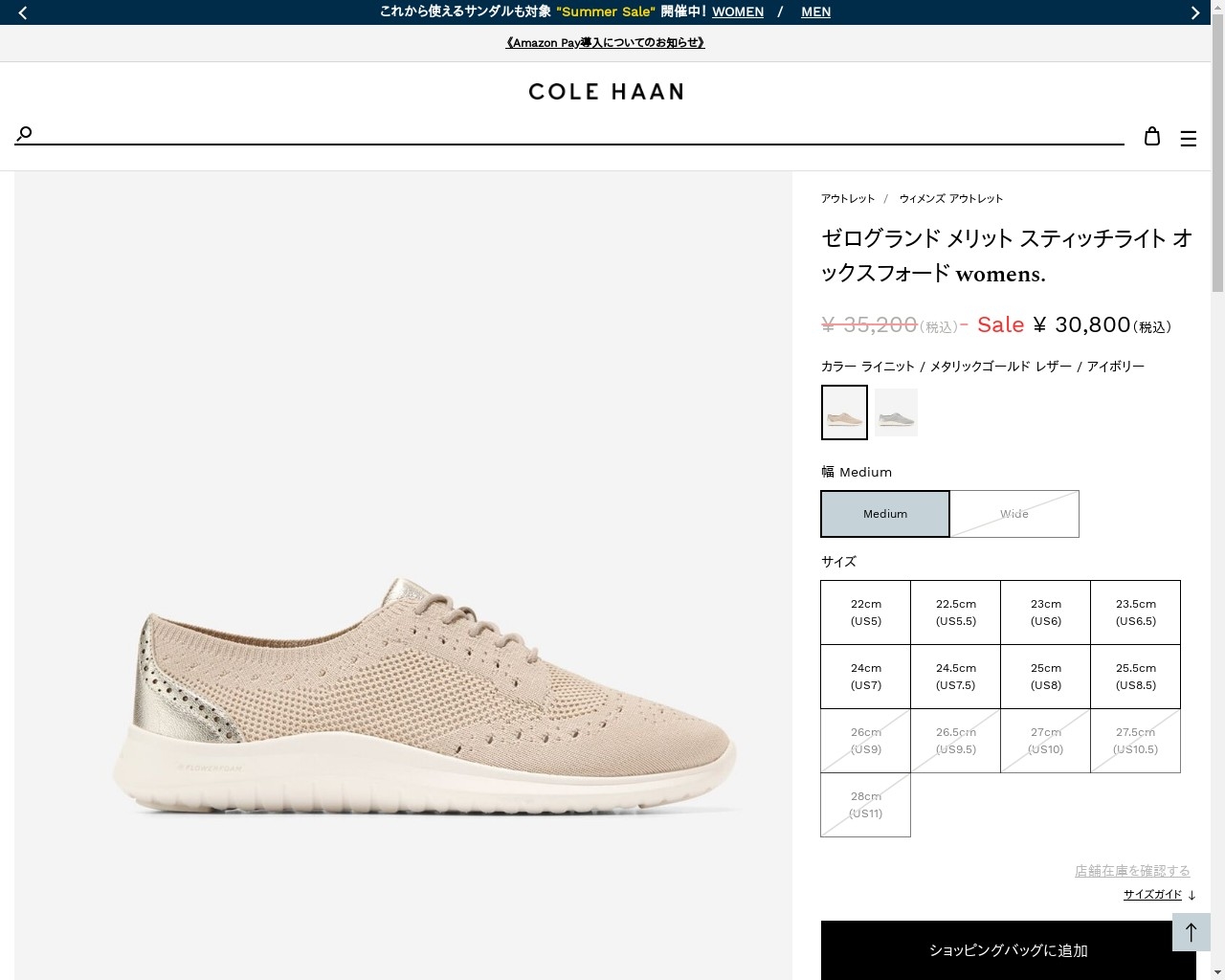
Task: Go to ウィメンズ アウトレット breadcrumb
Action: tap(951, 198)
